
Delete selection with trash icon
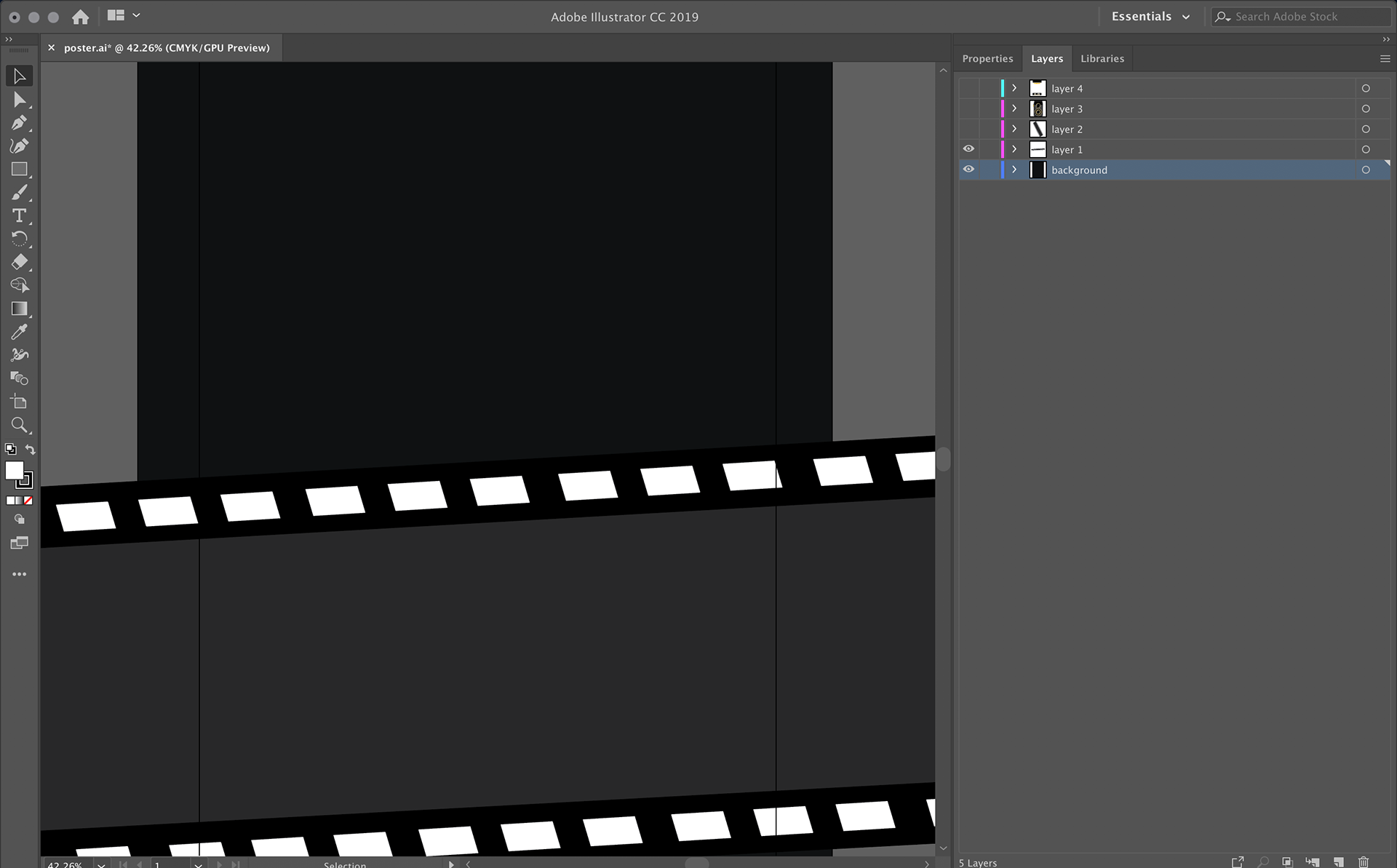click(x=1364, y=862)
